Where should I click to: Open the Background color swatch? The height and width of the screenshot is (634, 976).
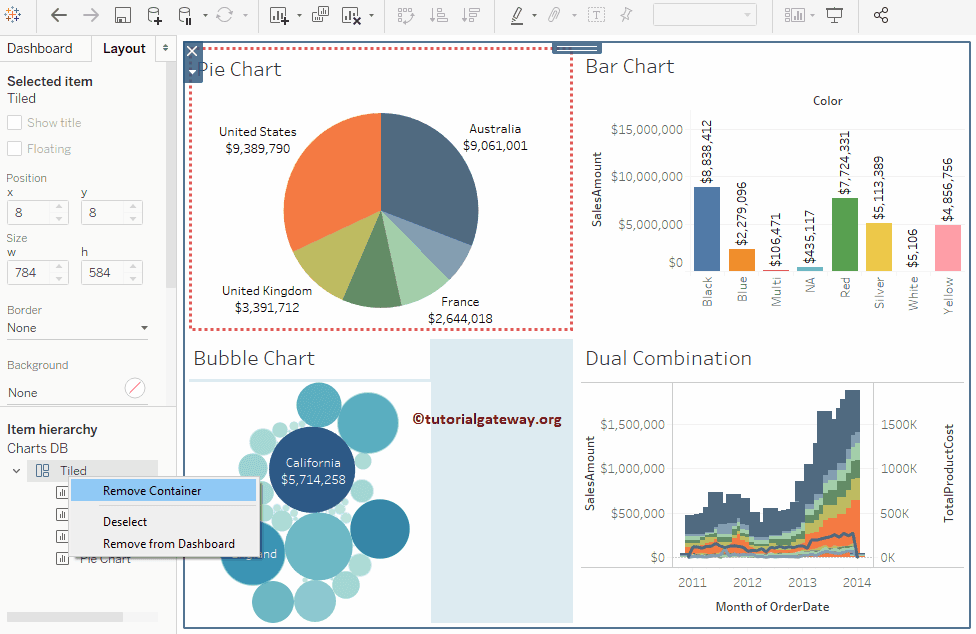click(x=135, y=388)
